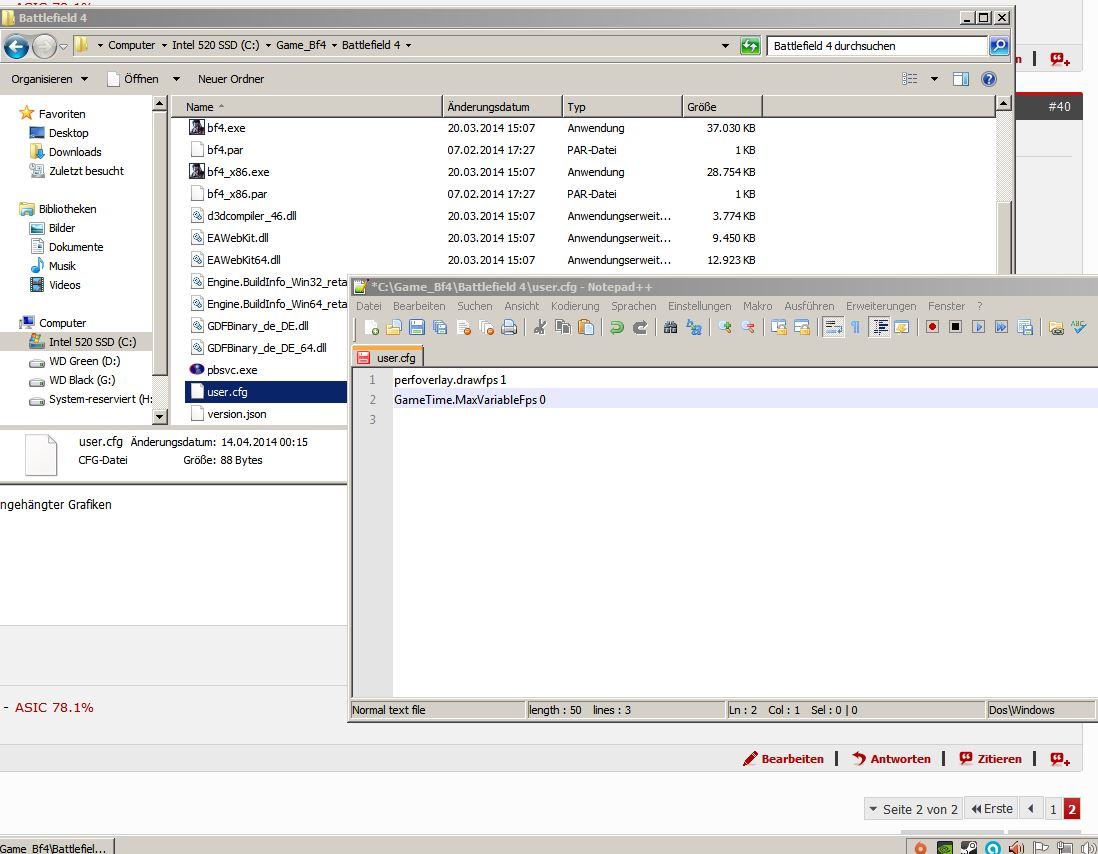This screenshot has height=854, width=1098.
Task: Click the NVIDIA system tray icon
Action: 945,847
